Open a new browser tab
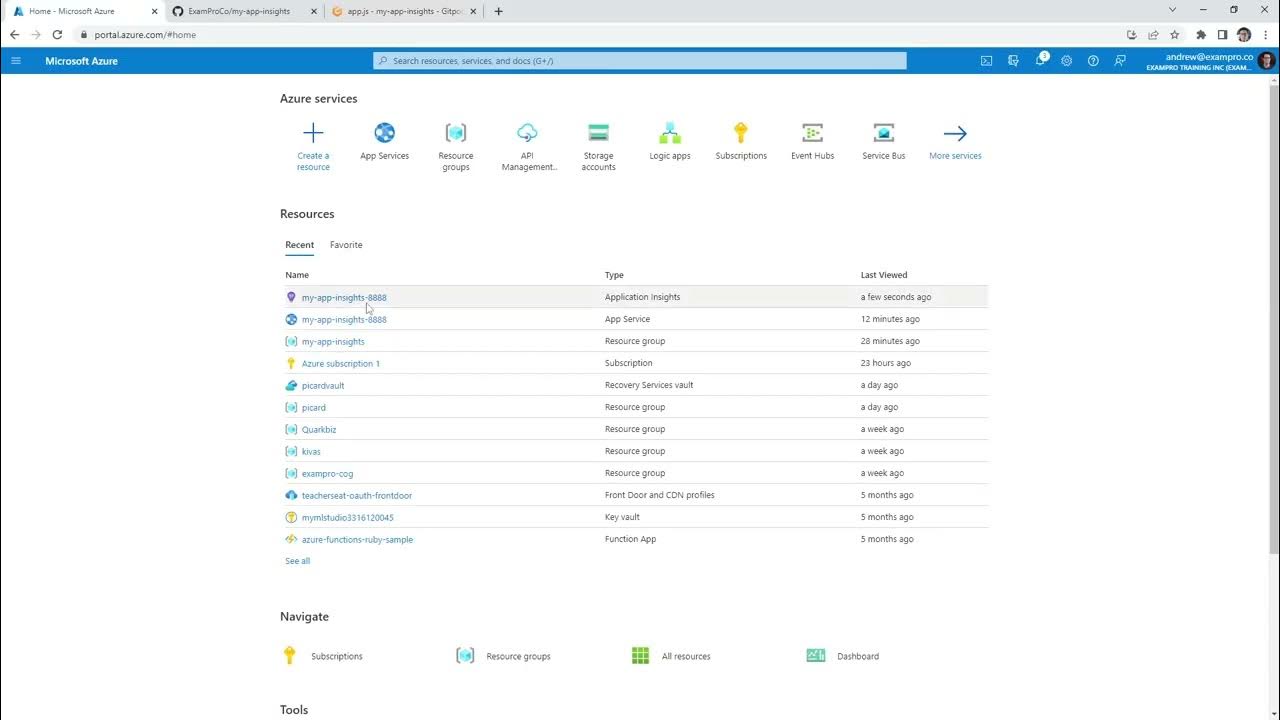The height and width of the screenshot is (720, 1280). (x=498, y=11)
